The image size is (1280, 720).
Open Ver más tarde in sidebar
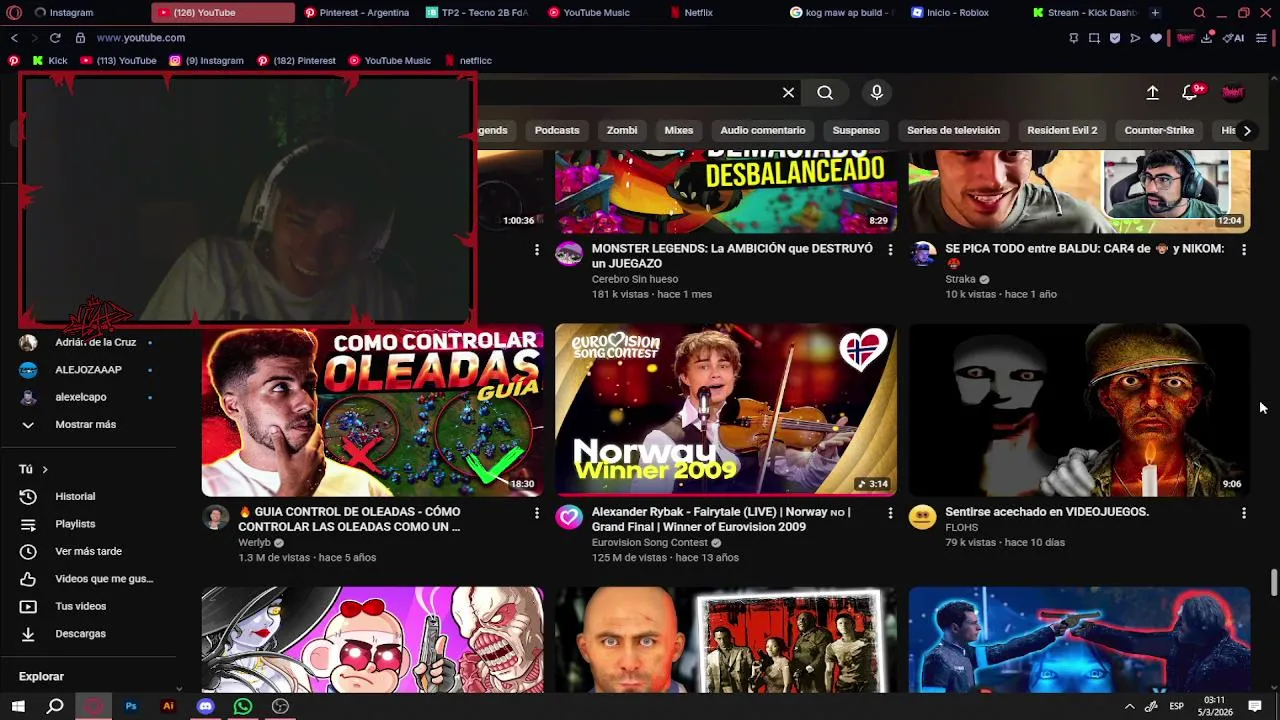[x=88, y=552]
